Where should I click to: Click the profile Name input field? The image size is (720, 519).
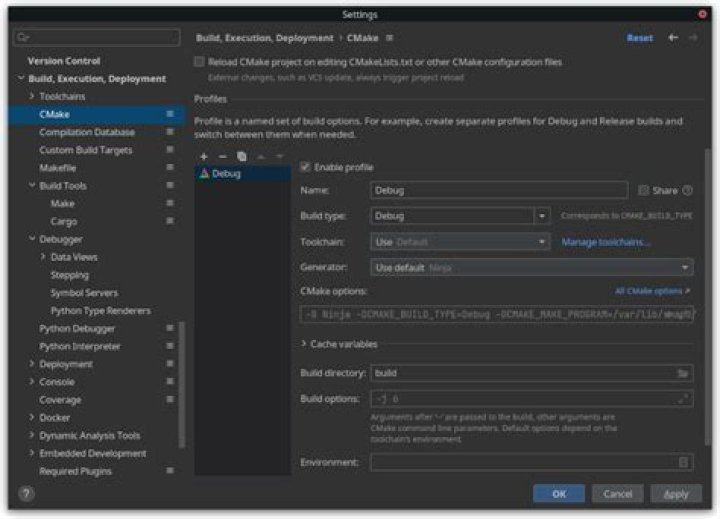coord(499,190)
